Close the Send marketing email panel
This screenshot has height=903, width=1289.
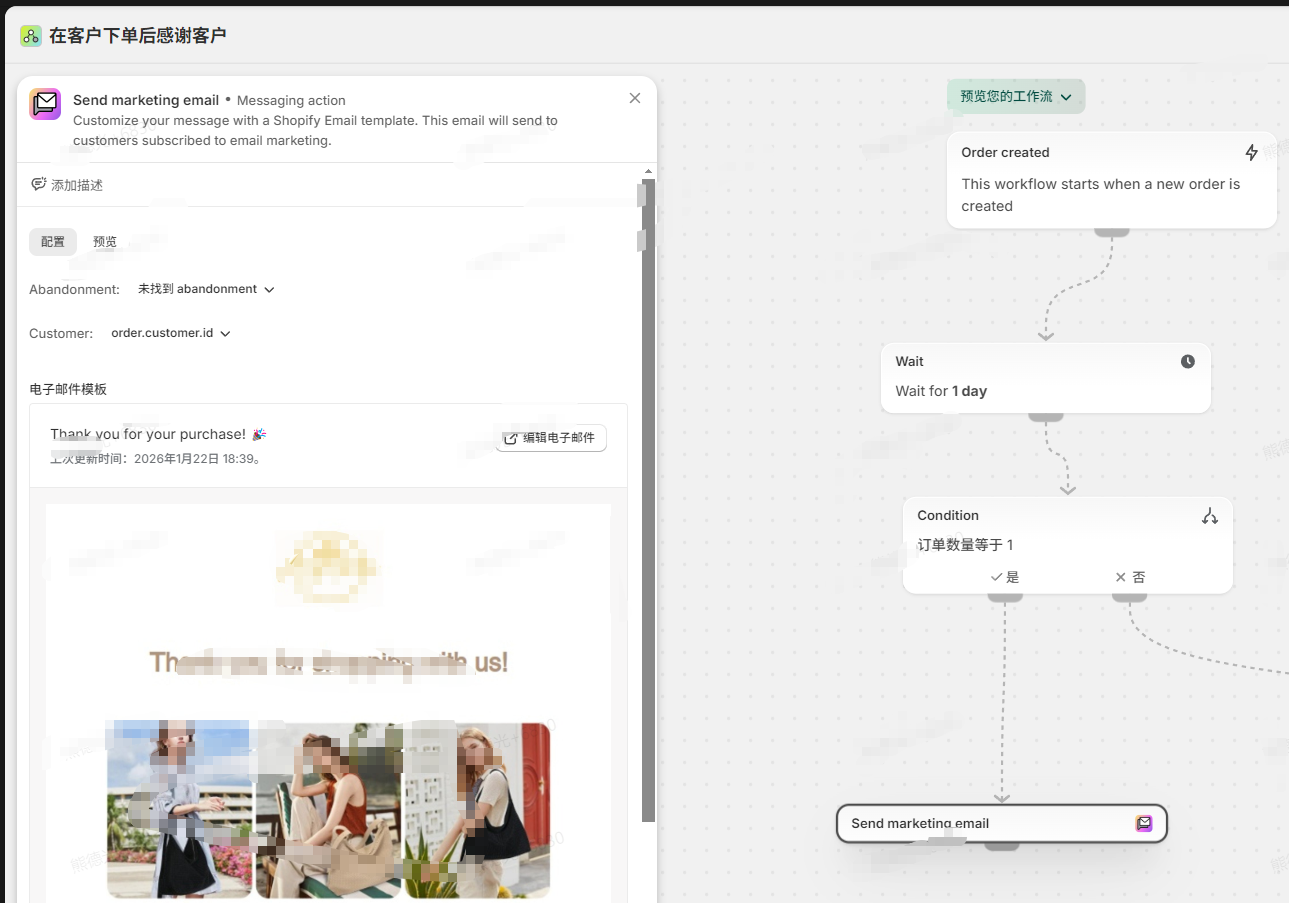coord(634,98)
